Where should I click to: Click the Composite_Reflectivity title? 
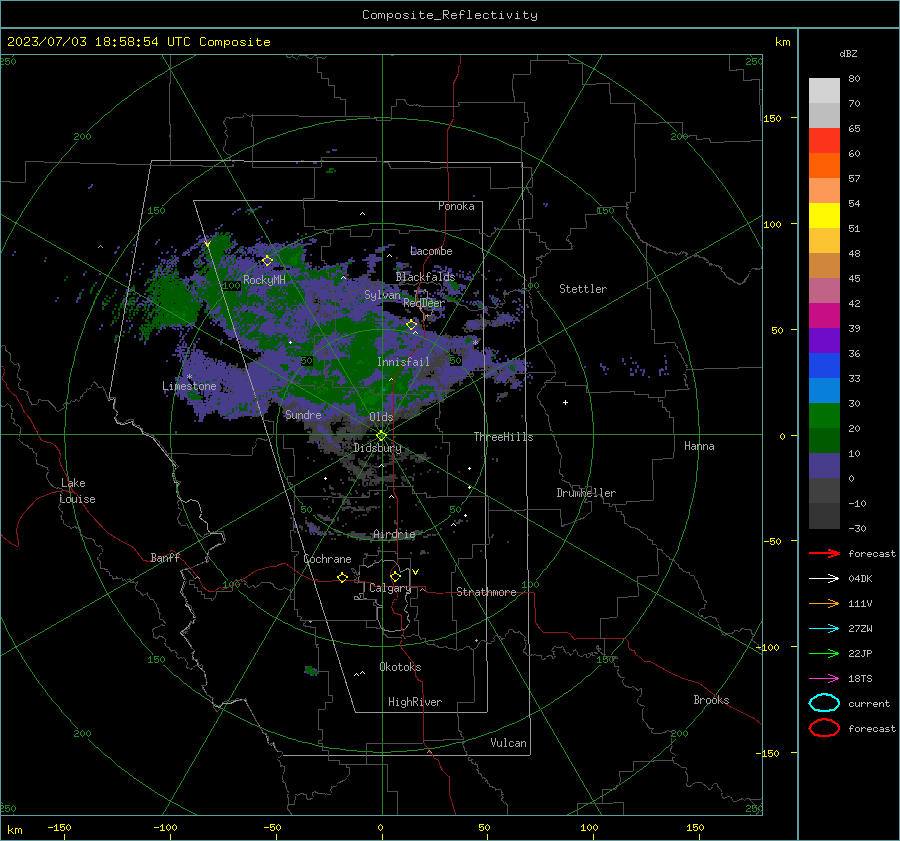[x=450, y=15]
